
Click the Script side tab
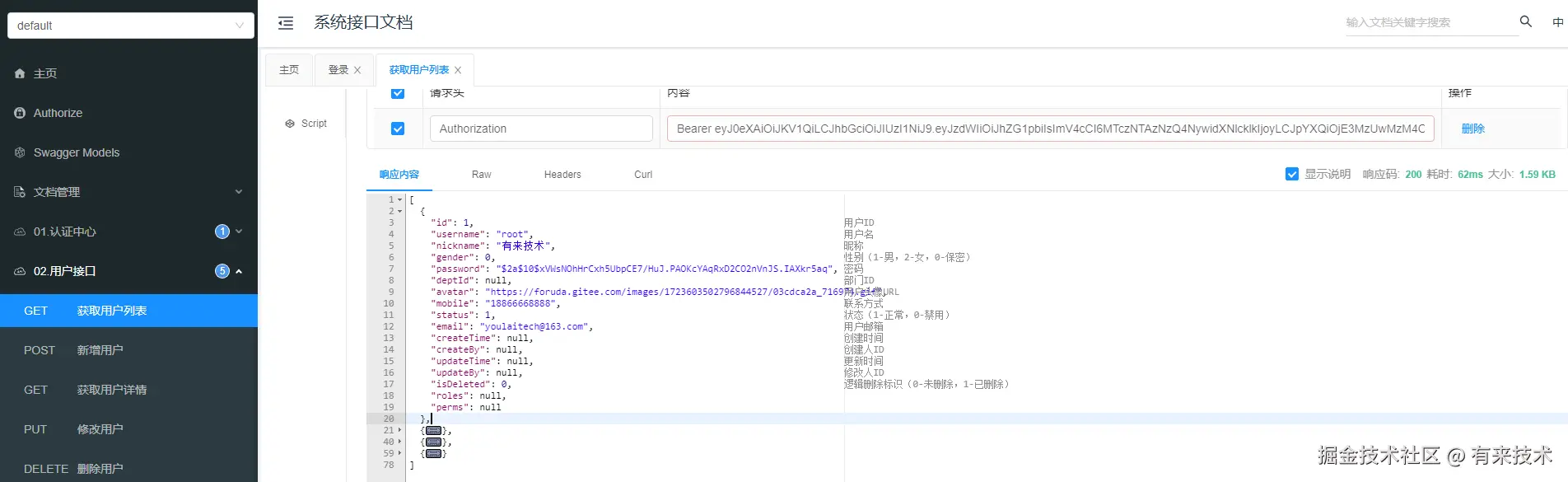306,124
